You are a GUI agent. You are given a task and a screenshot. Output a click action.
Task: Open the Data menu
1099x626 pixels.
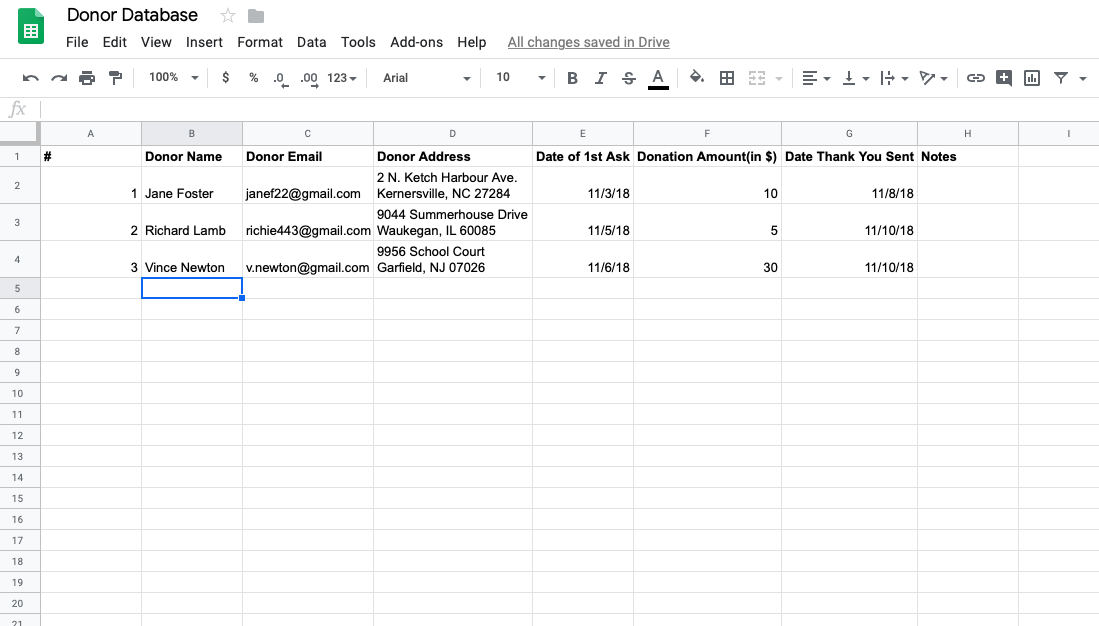pyautogui.click(x=311, y=42)
